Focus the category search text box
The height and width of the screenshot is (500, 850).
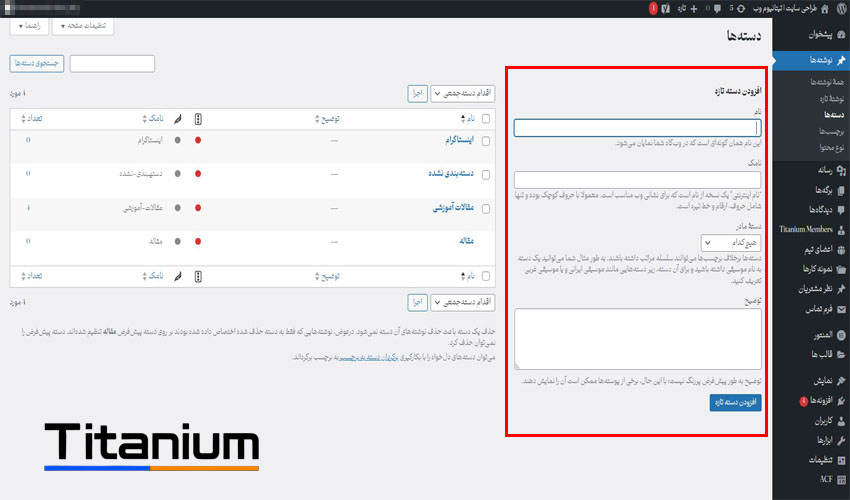pos(112,63)
